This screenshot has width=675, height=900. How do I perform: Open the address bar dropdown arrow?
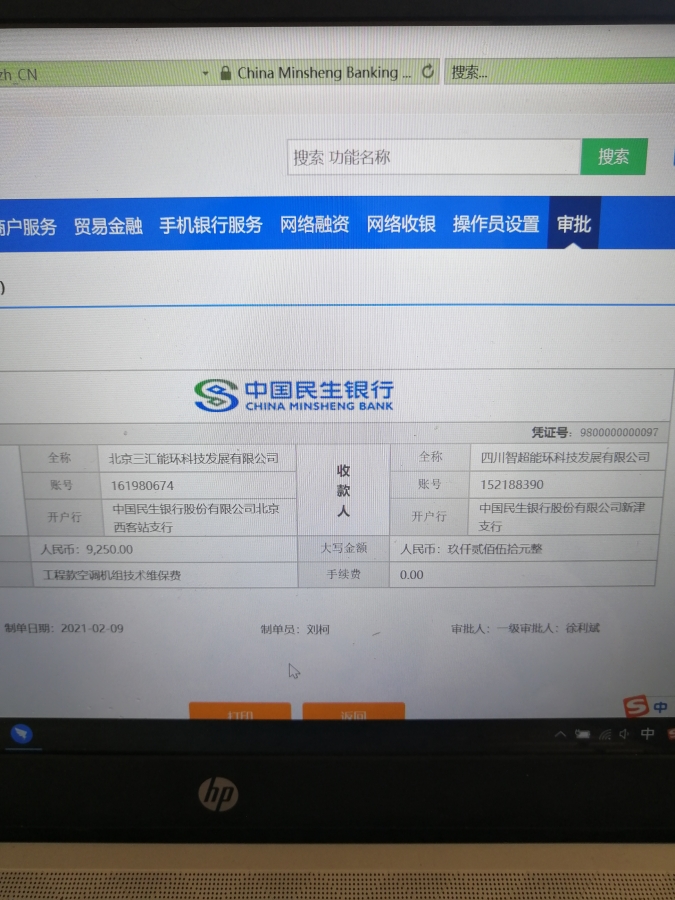pos(205,73)
